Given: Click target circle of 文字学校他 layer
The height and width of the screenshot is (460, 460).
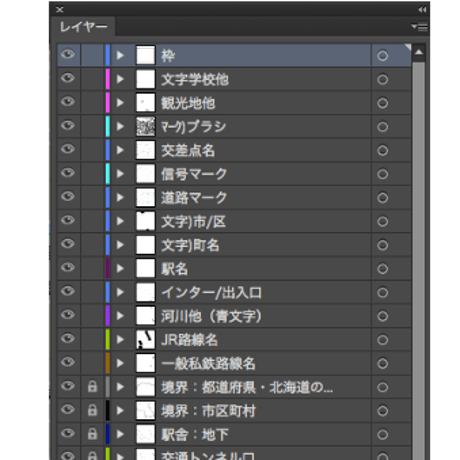Looking at the screenshot, I should tap(382, 79).
